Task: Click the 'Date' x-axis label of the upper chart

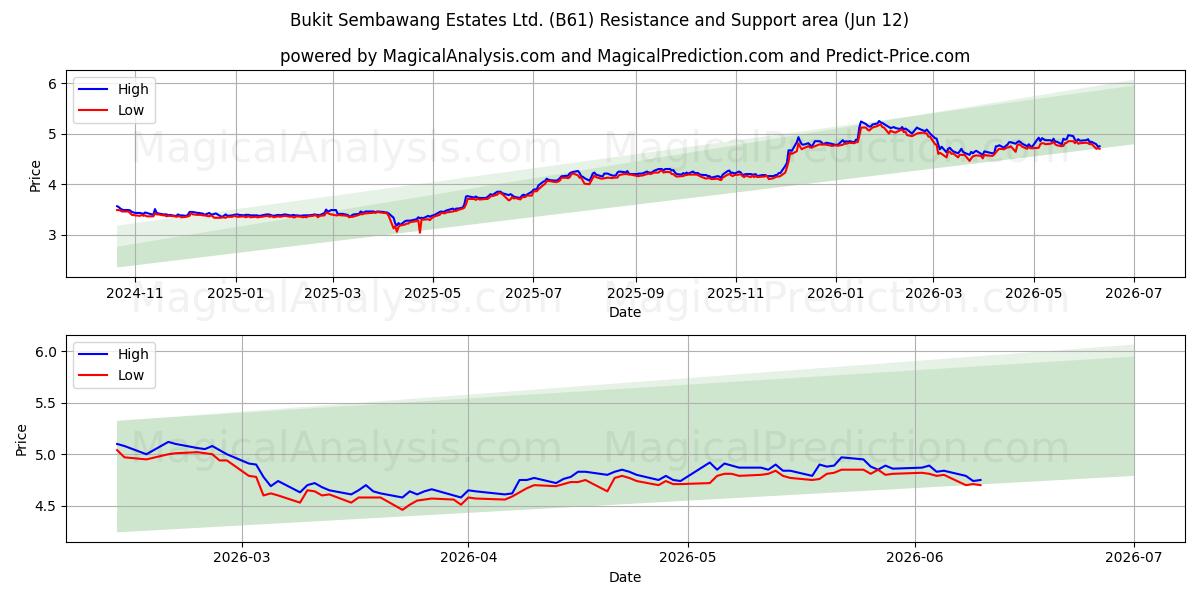Action: point(625,312)
